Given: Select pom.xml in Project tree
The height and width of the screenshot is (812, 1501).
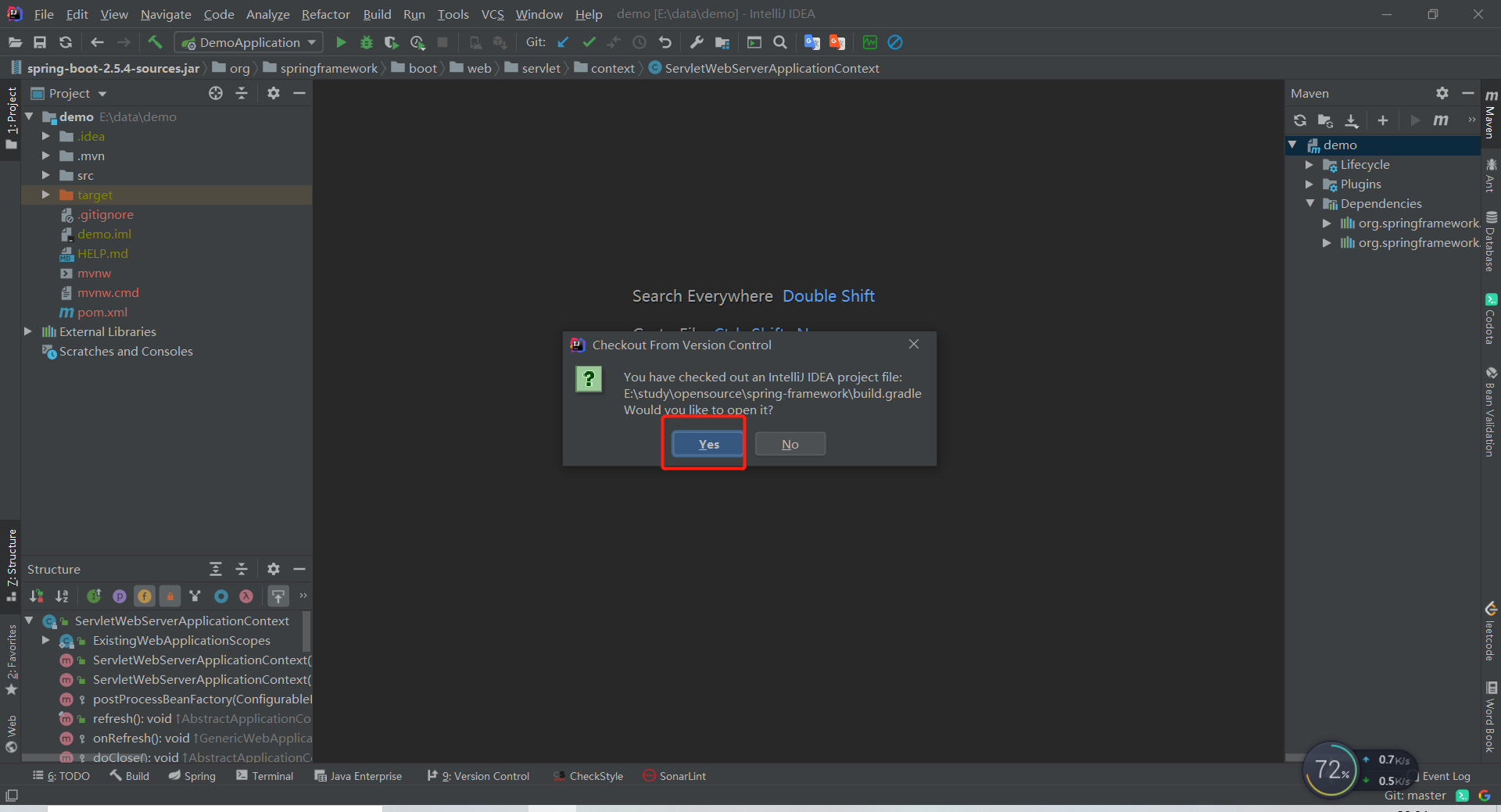Looking at the screenshot, I should (x=102, y=312).
